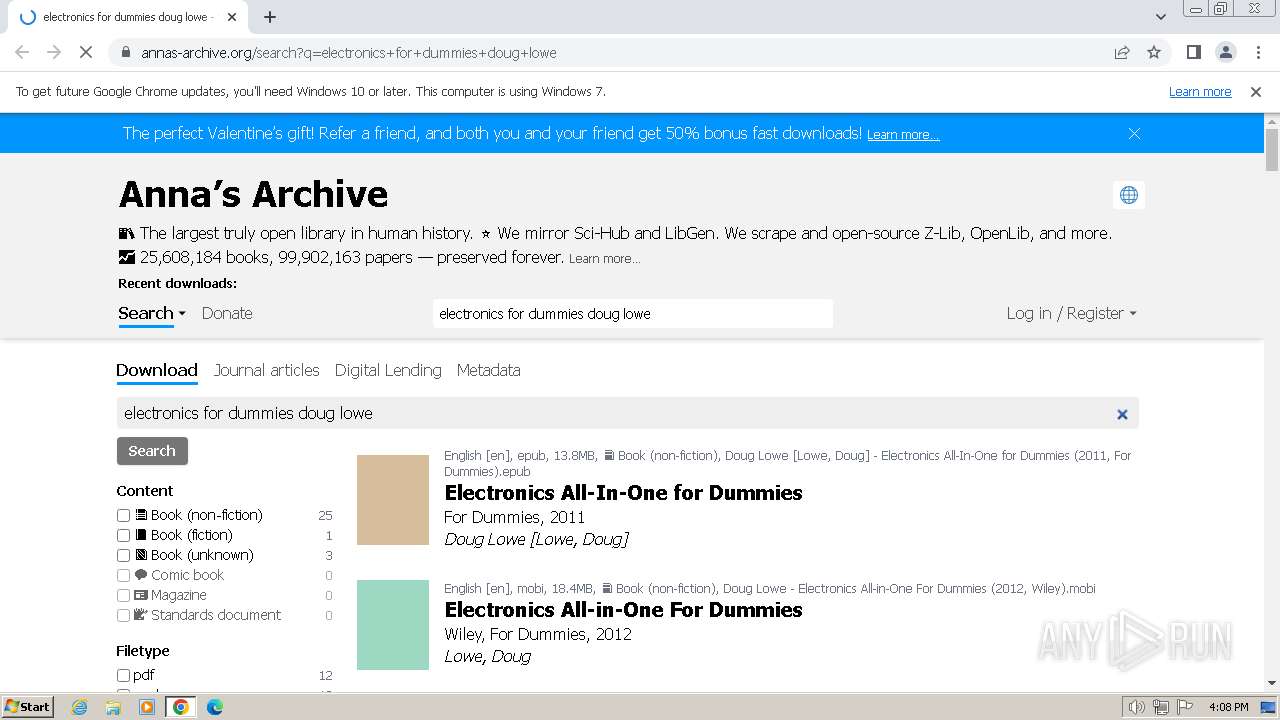Dismiss the Chrome update notification
Viewport: 1280px width, 720px height.
pos(1256,91)
